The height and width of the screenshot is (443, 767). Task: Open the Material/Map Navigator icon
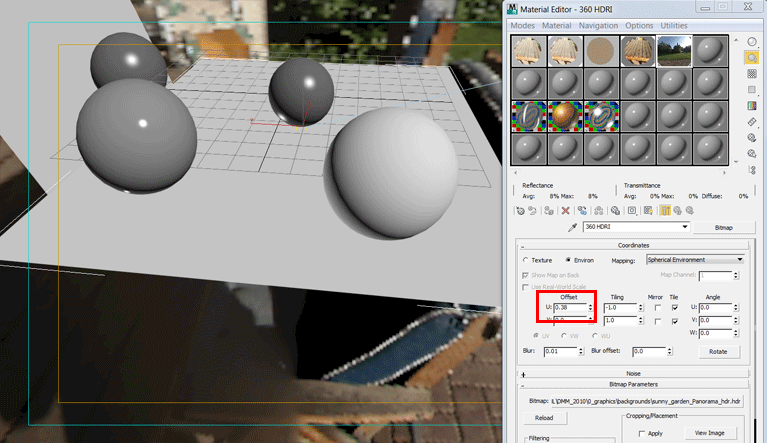click(x=752, y=170)
